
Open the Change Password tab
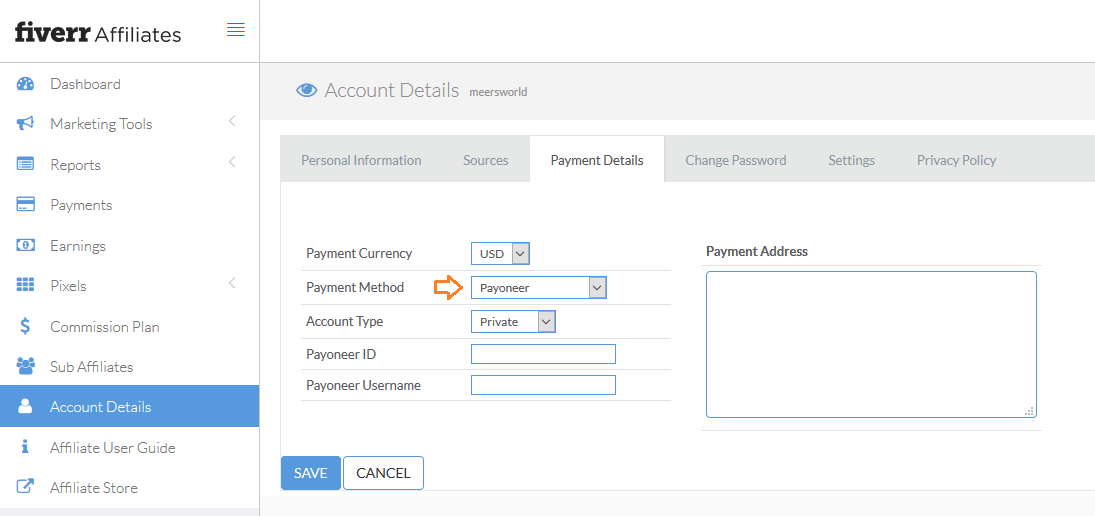736,160
